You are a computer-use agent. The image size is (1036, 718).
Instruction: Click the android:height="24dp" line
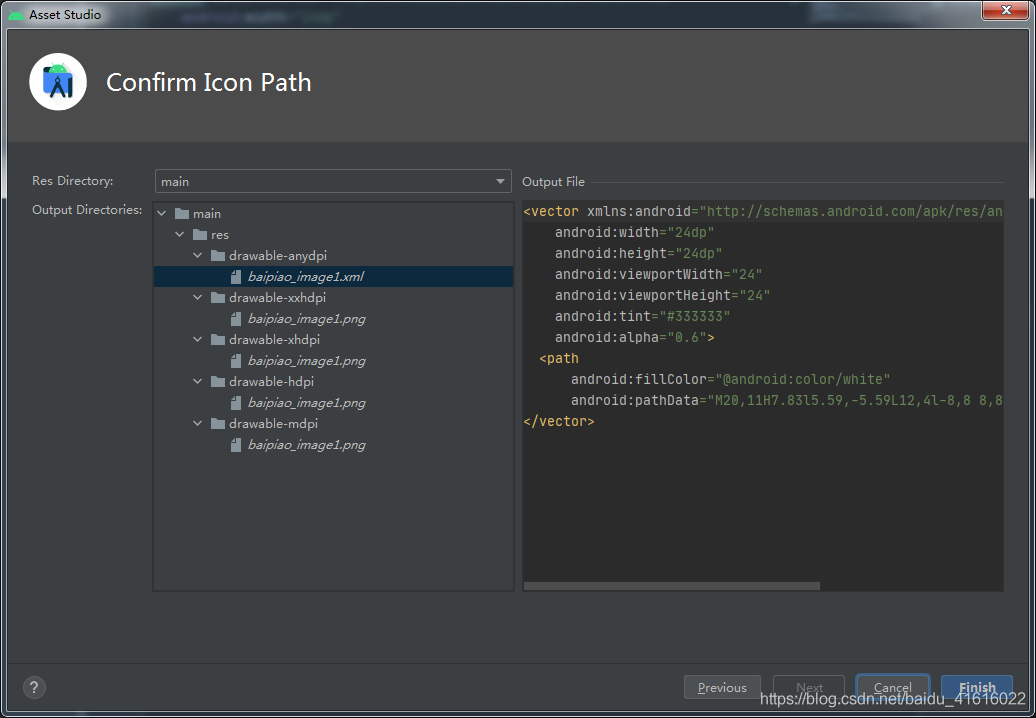click(638, 254)
